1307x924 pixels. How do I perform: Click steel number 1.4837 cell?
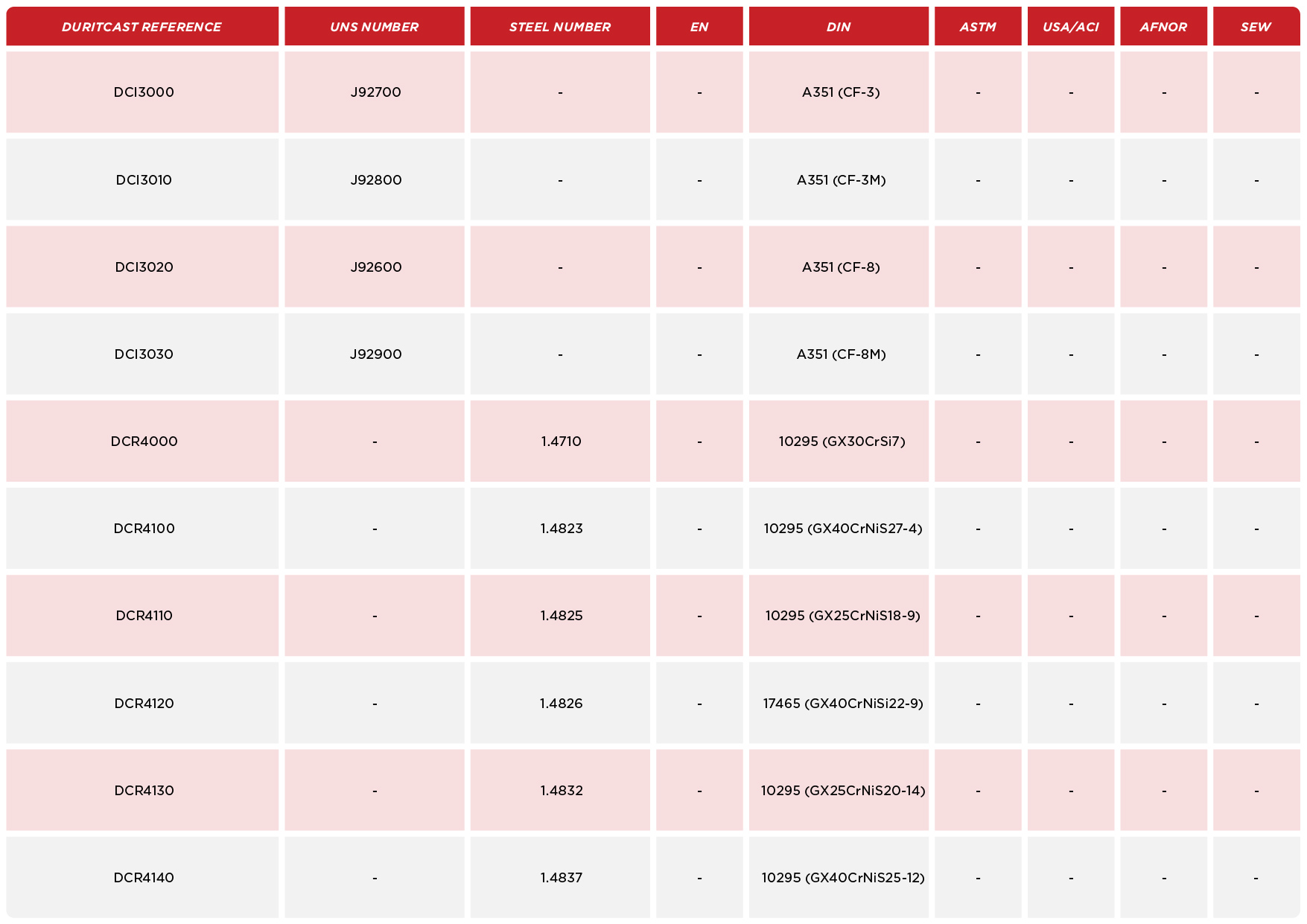point(560,877)
